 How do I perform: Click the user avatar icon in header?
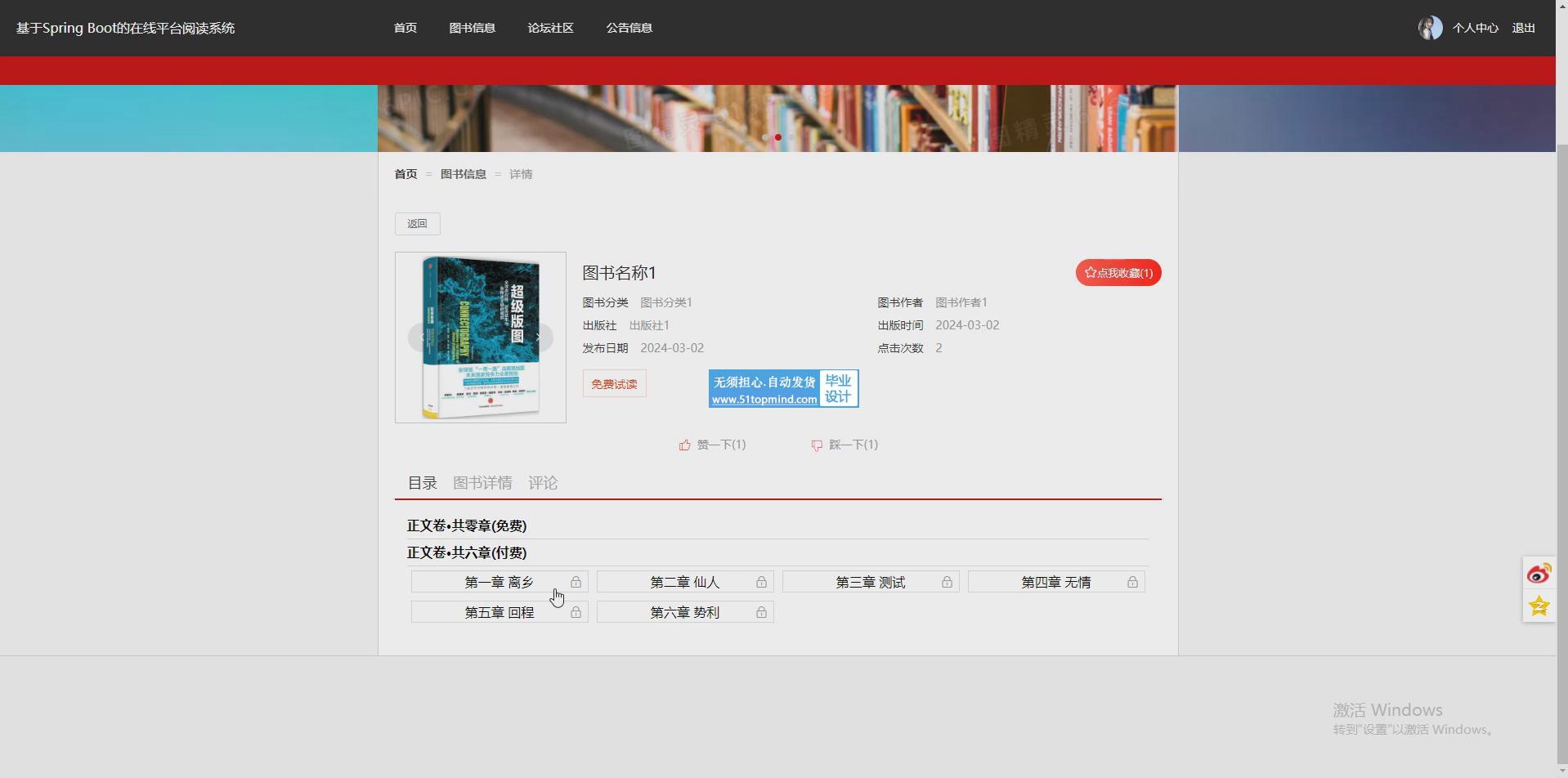pos(1430,28)
